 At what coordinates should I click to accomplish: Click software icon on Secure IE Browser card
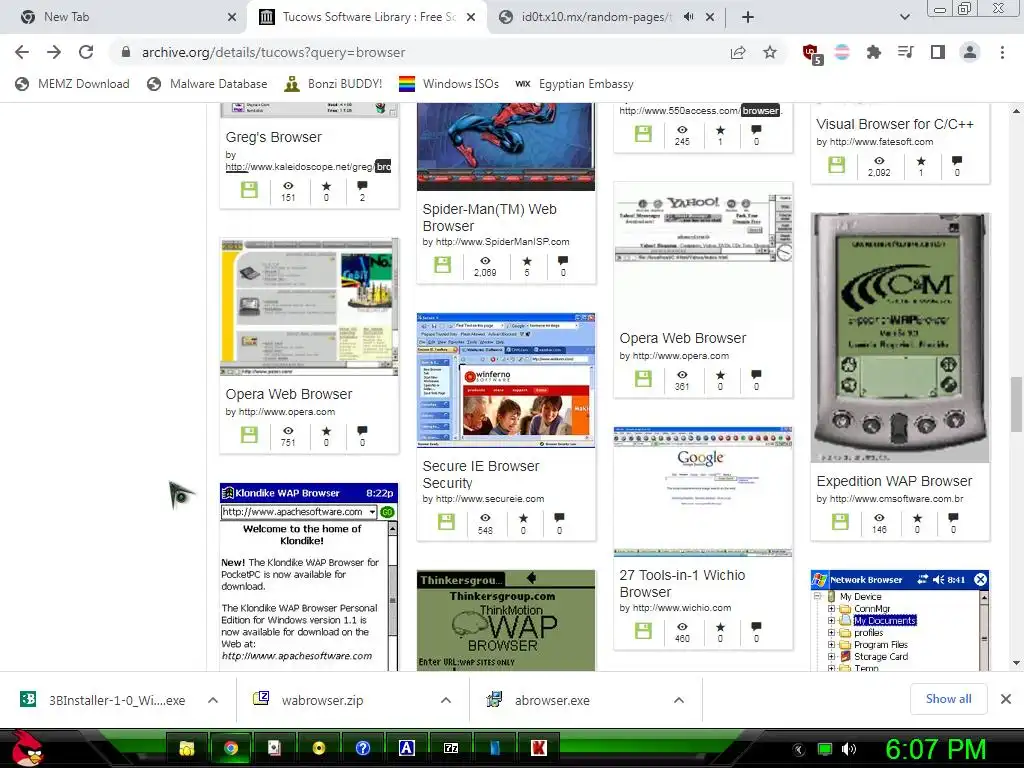point(446,522)
